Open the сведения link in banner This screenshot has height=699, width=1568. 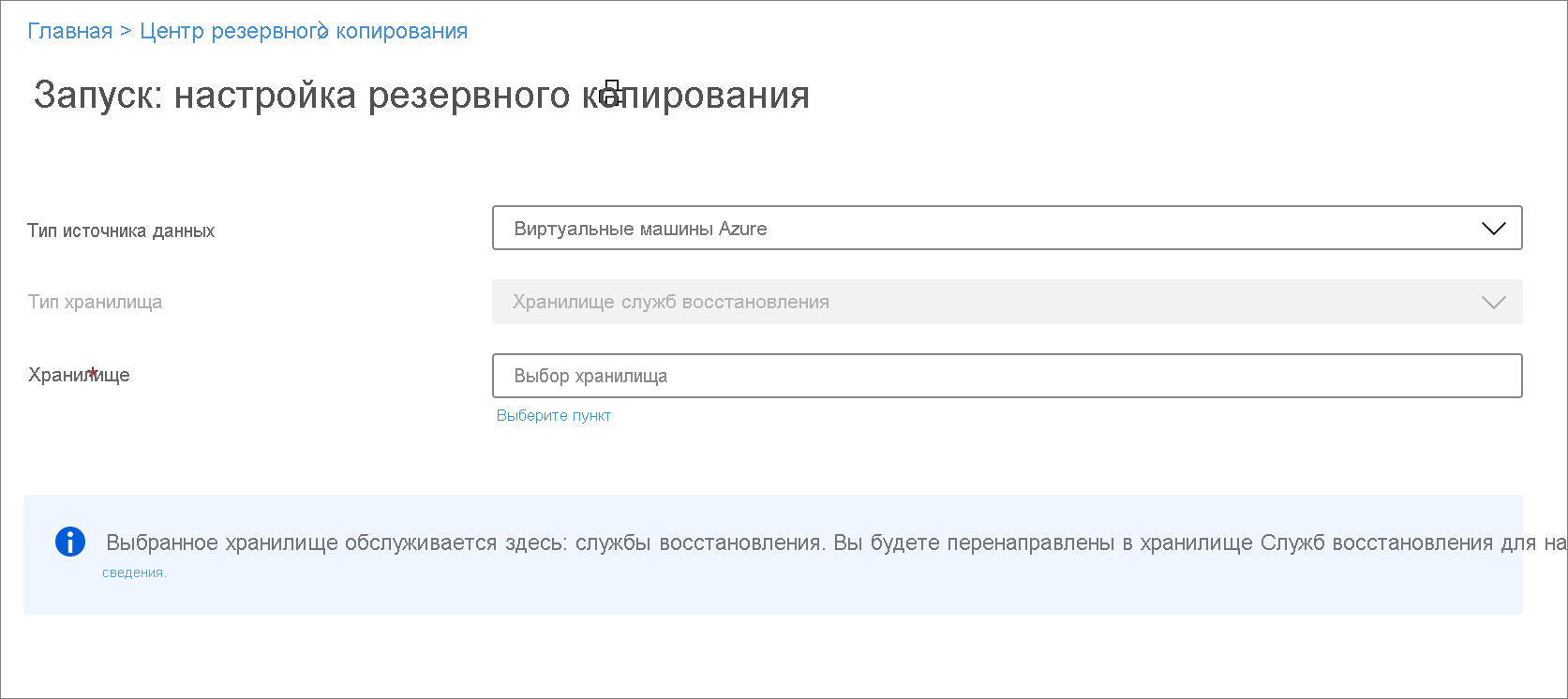(x=134, y=573)
